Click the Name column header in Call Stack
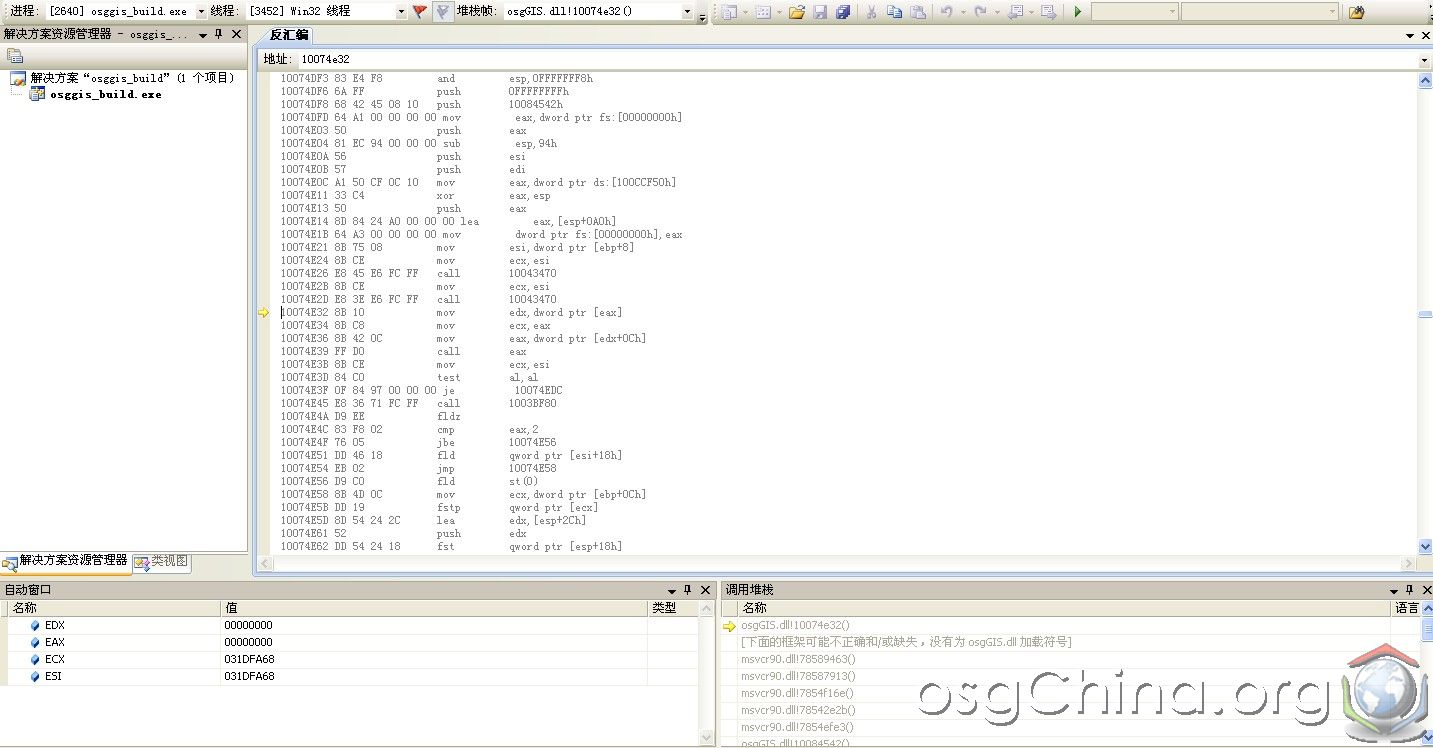This screenshot has width=1433, height=748. [x=1065, y=608]
